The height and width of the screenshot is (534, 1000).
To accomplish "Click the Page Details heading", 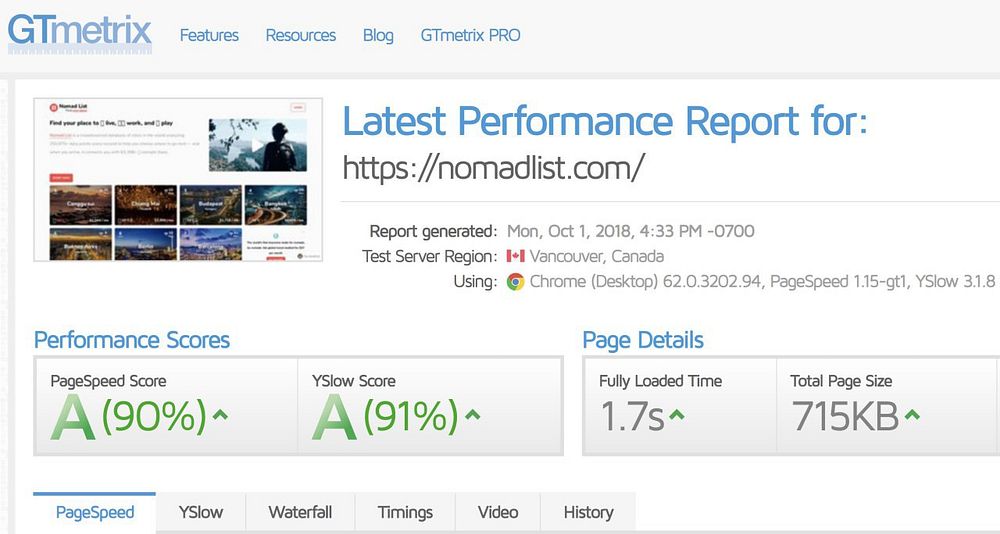I will tap(643, 340).
